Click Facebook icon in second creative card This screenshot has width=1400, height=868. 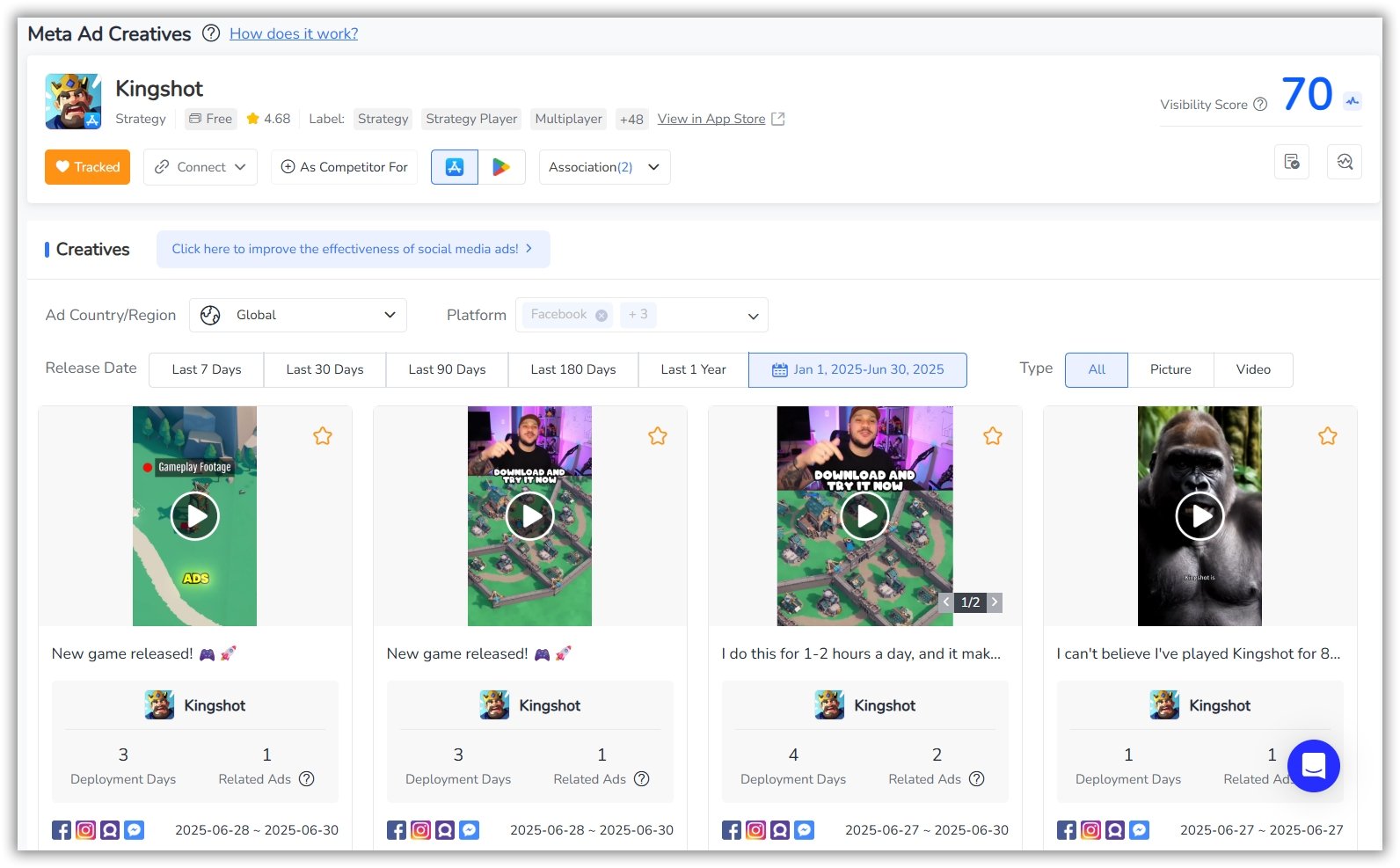(x=397, y=830)
